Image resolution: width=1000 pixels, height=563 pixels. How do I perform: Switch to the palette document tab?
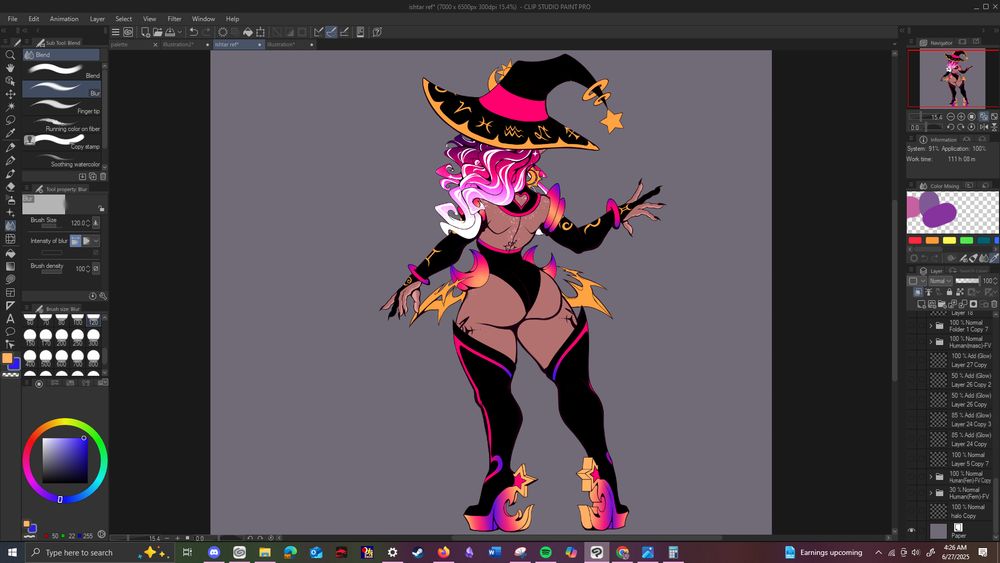click(x=134, y=45)
